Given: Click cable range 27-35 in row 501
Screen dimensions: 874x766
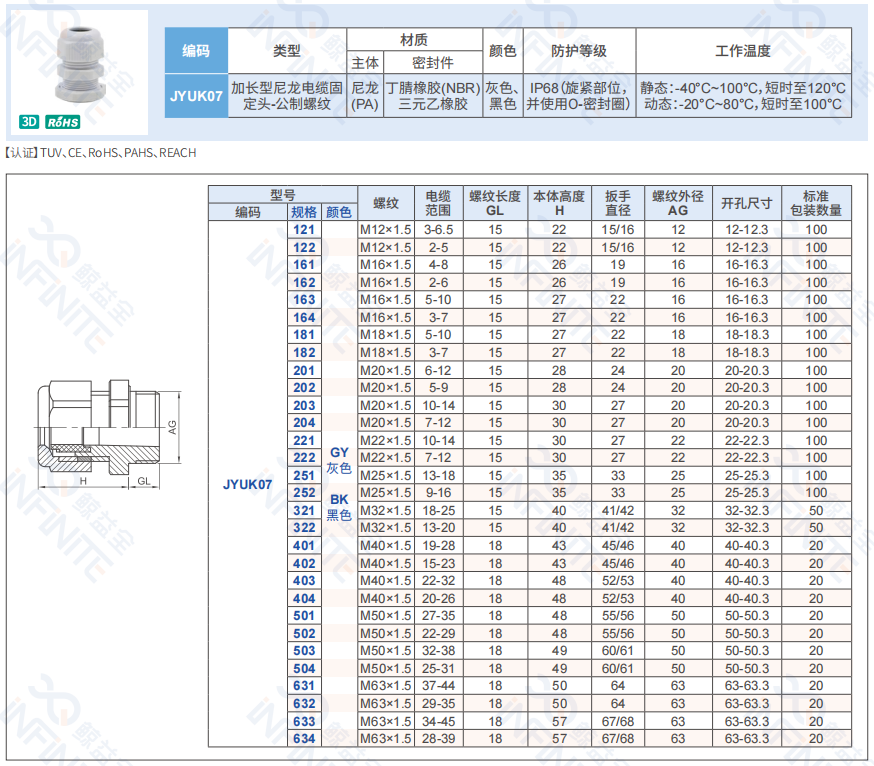Looking at the screenshot, I should pos(438,616).
